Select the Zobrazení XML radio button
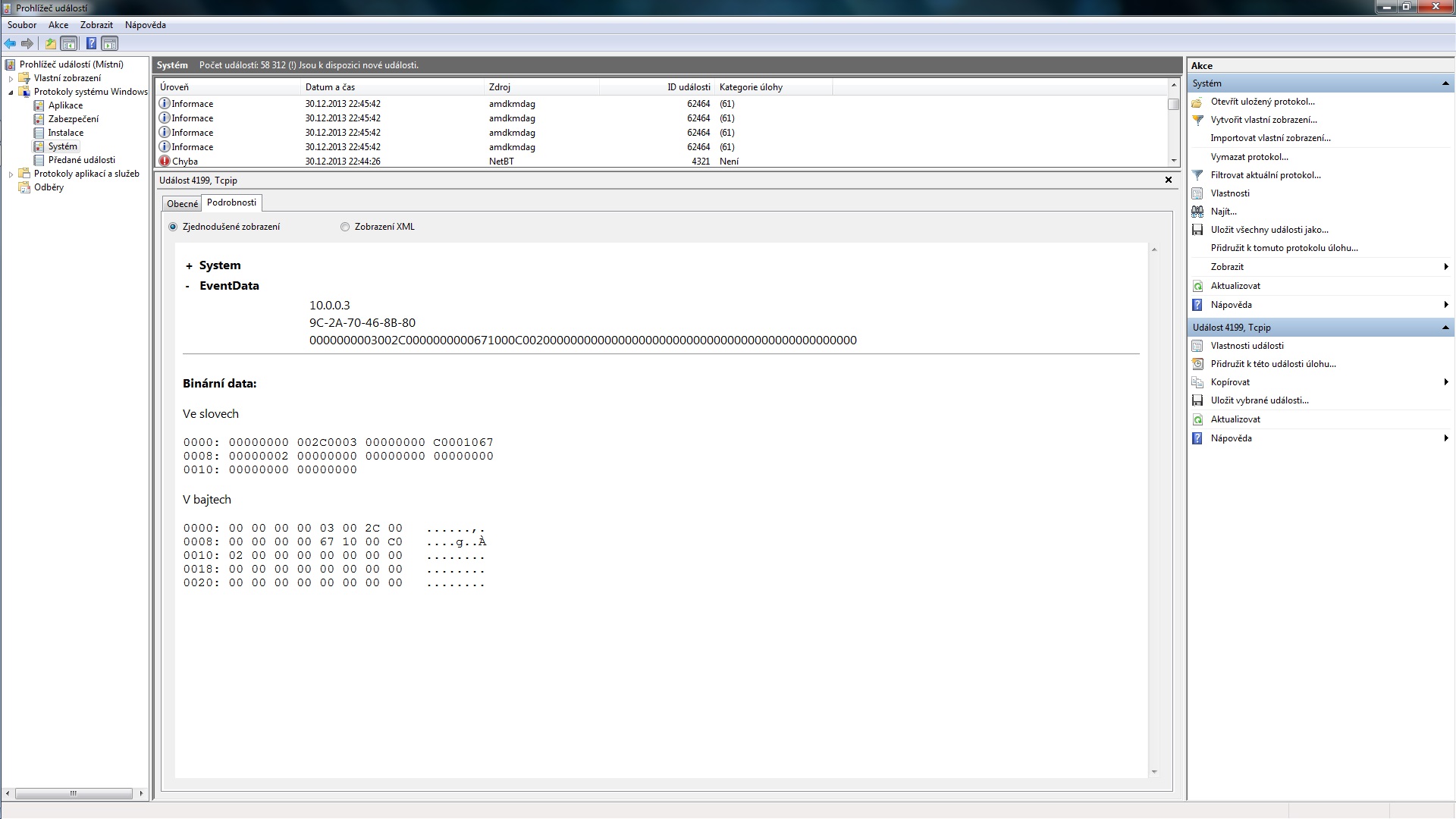This screenshot has width=1456, height=819. pyautogui.click(x=345, y=227)
